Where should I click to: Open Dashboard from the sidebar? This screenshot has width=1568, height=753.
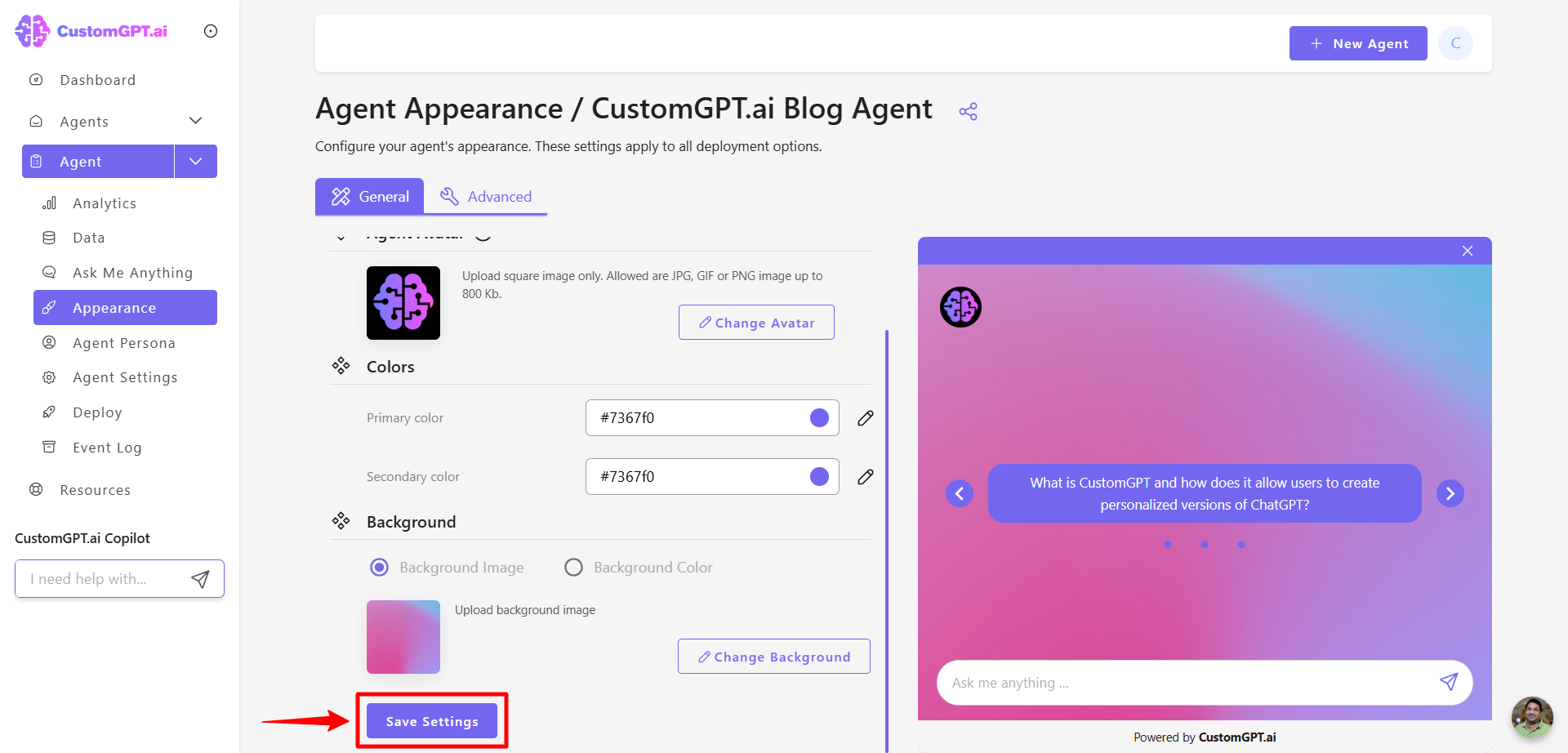point(97,80)
